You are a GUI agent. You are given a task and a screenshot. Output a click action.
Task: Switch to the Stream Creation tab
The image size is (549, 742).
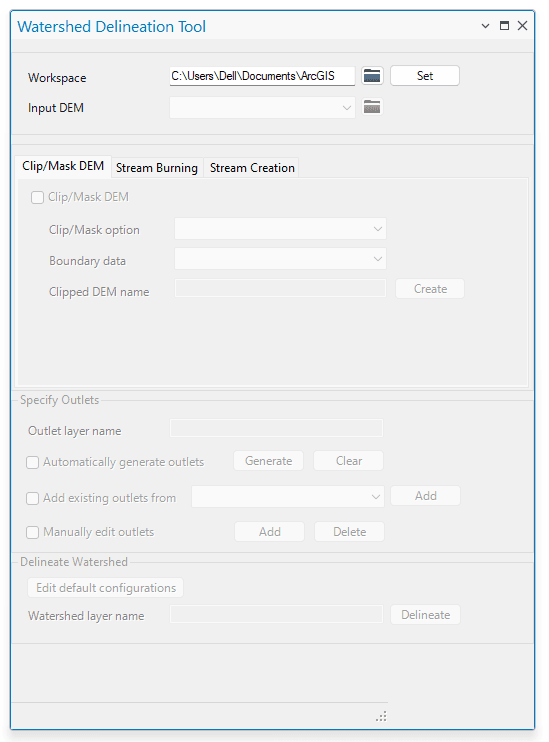click(x=252, y=168)
